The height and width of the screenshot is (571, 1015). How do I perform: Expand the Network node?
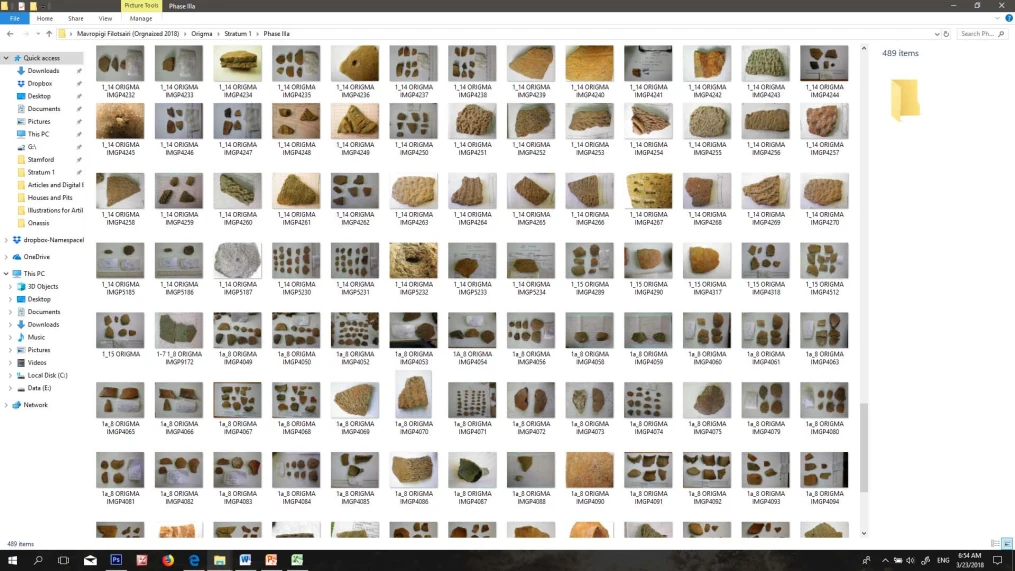6,405
